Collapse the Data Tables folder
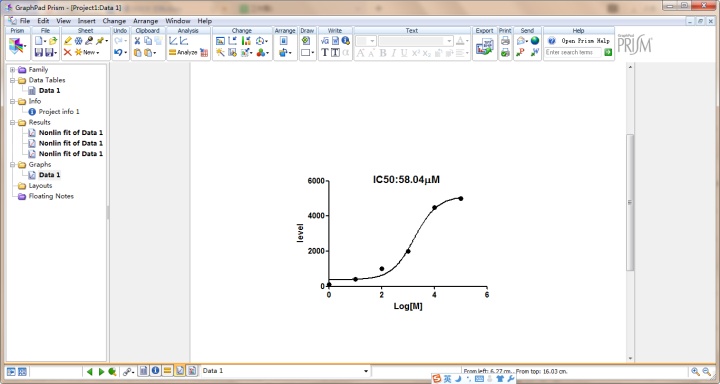The width and height of the screenshot is (720, 384). pyautogui.click(x=13, y=80)
